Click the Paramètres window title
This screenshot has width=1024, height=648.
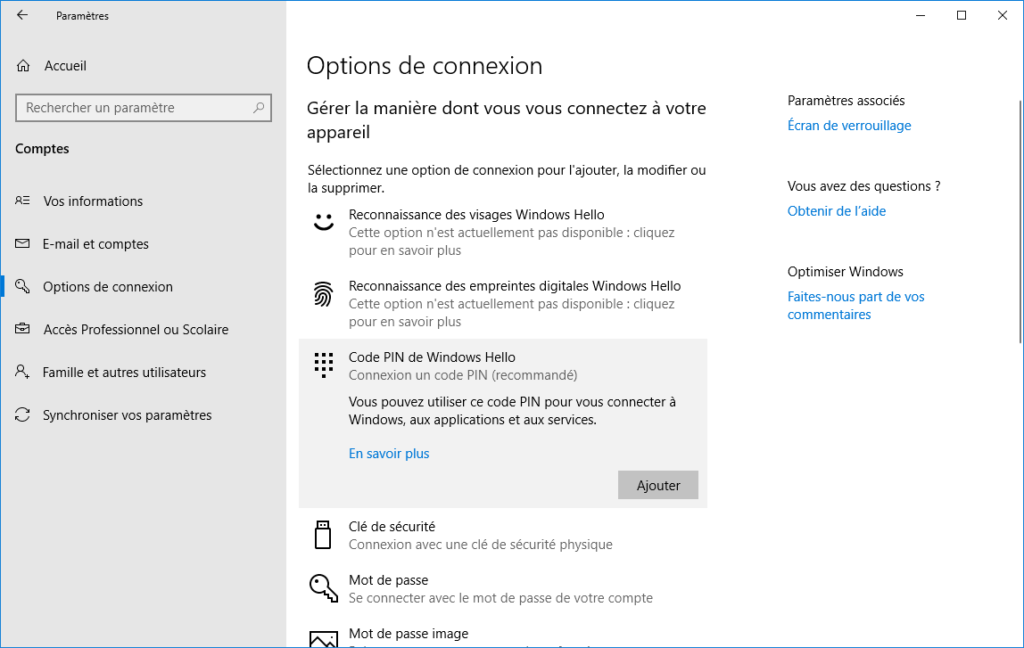tap(82, 16)
